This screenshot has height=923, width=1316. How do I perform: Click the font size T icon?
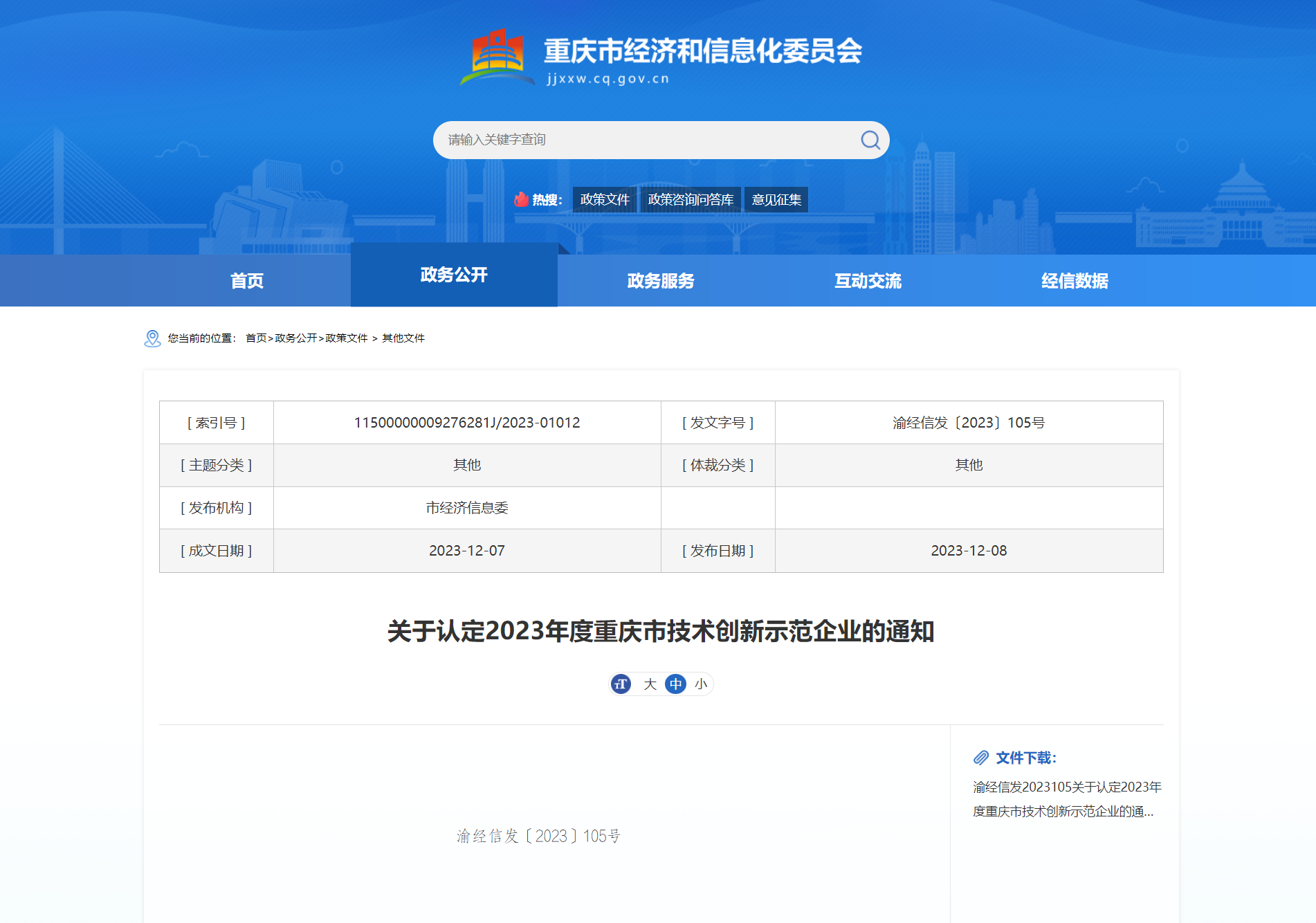[621, 684]
